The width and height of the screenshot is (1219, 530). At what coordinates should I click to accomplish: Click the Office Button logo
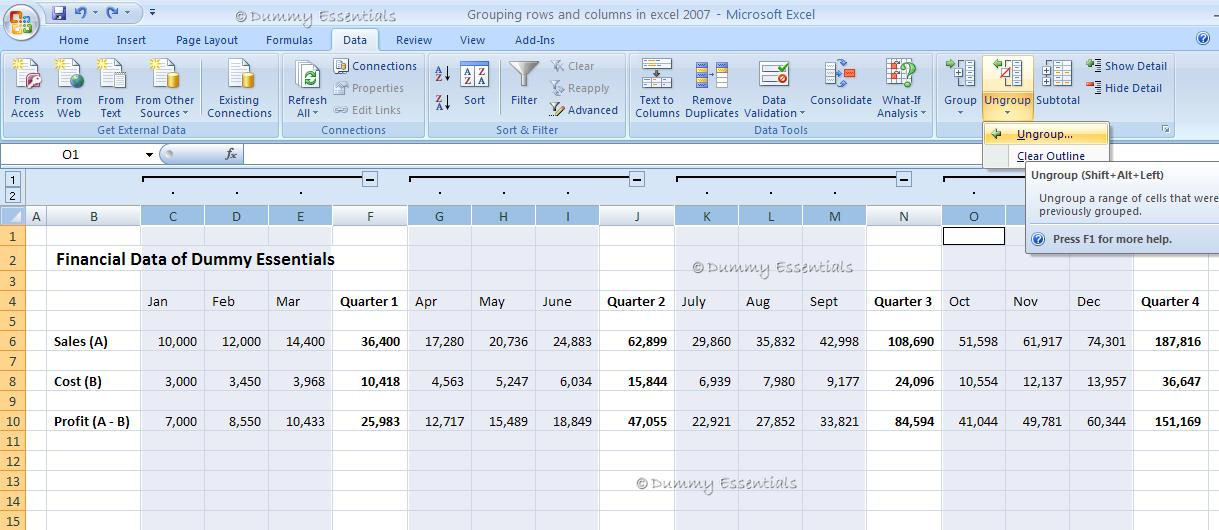(20, 20)
